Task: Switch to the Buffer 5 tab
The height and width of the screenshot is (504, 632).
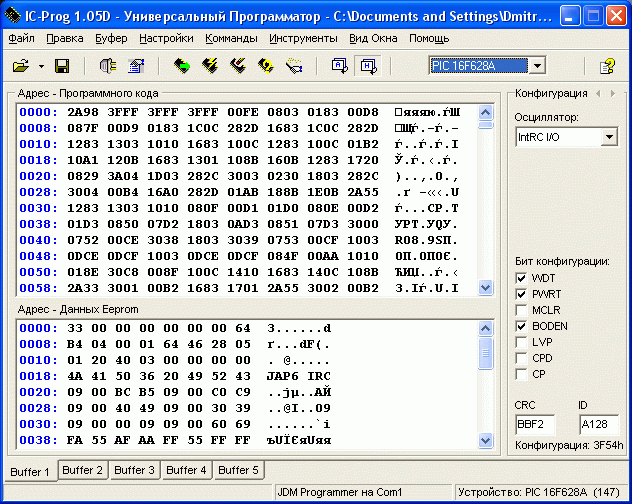Action: (237, 470)
